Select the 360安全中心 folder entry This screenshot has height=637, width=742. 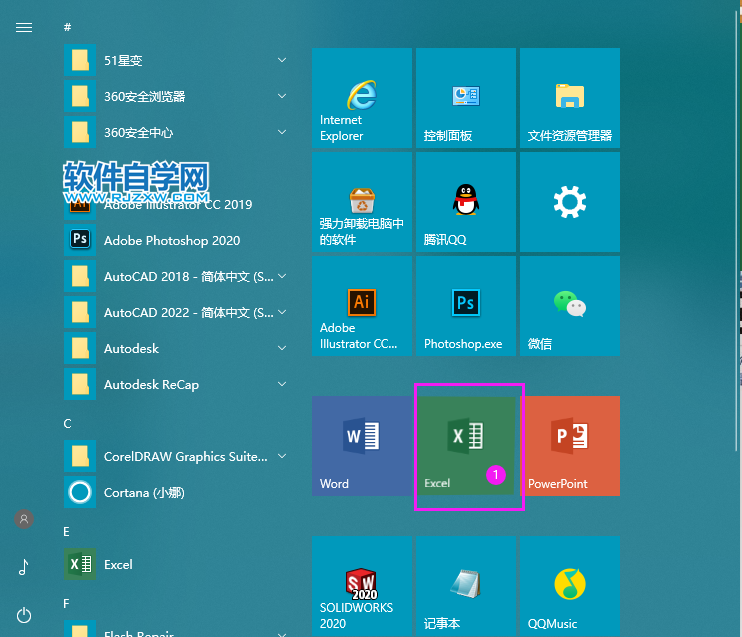(176, 132)
